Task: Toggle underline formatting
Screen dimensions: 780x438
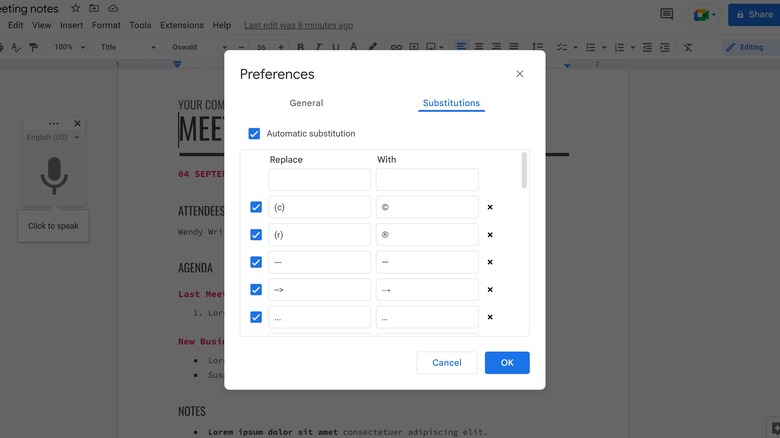Action: [336, 47]
